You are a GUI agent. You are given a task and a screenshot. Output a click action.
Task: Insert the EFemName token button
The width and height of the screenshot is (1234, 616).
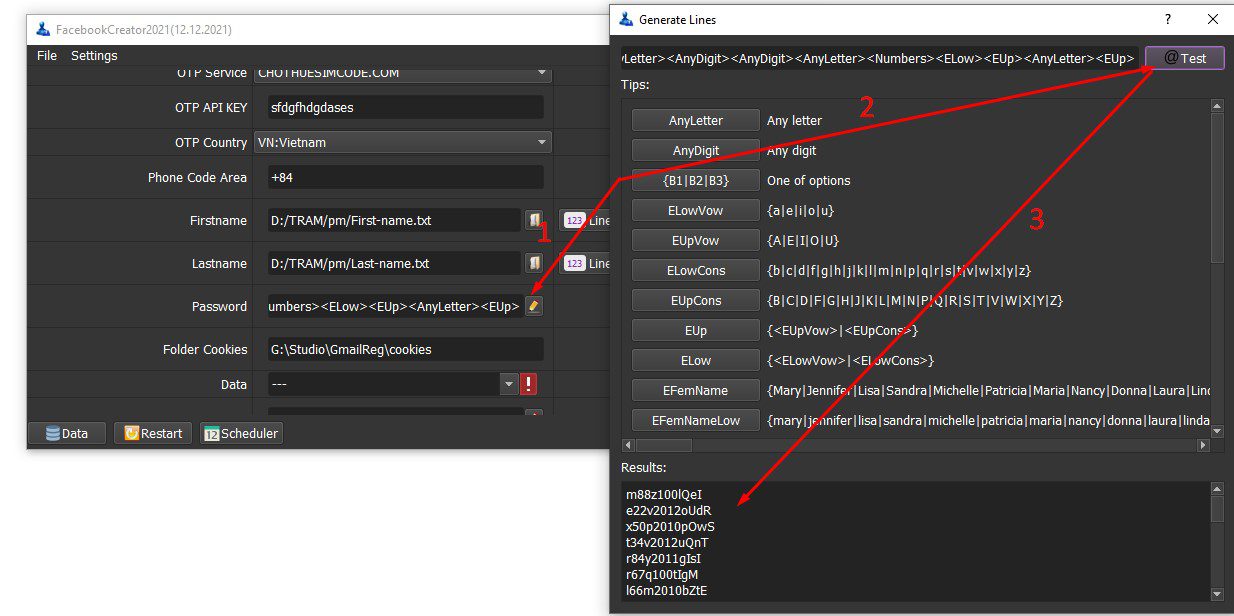696,390
